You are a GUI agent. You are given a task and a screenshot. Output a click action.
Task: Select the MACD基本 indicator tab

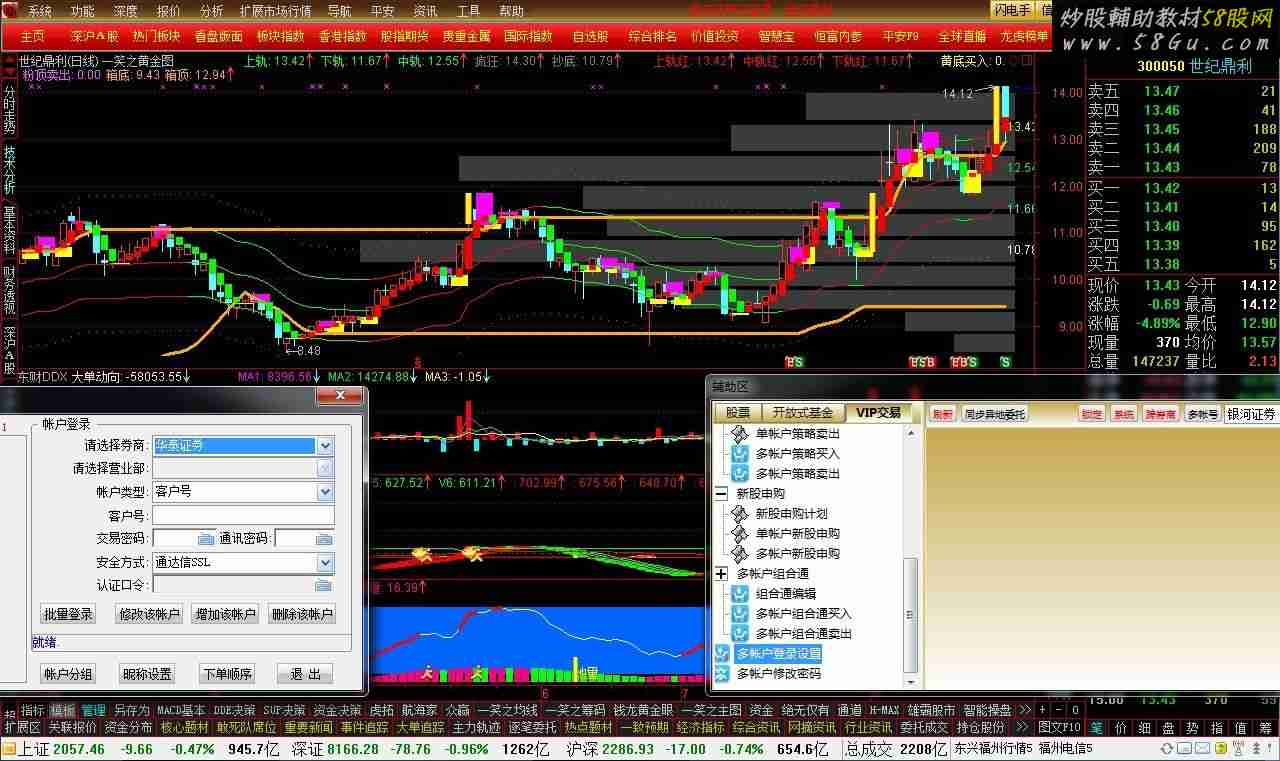[x=182, y=710]
